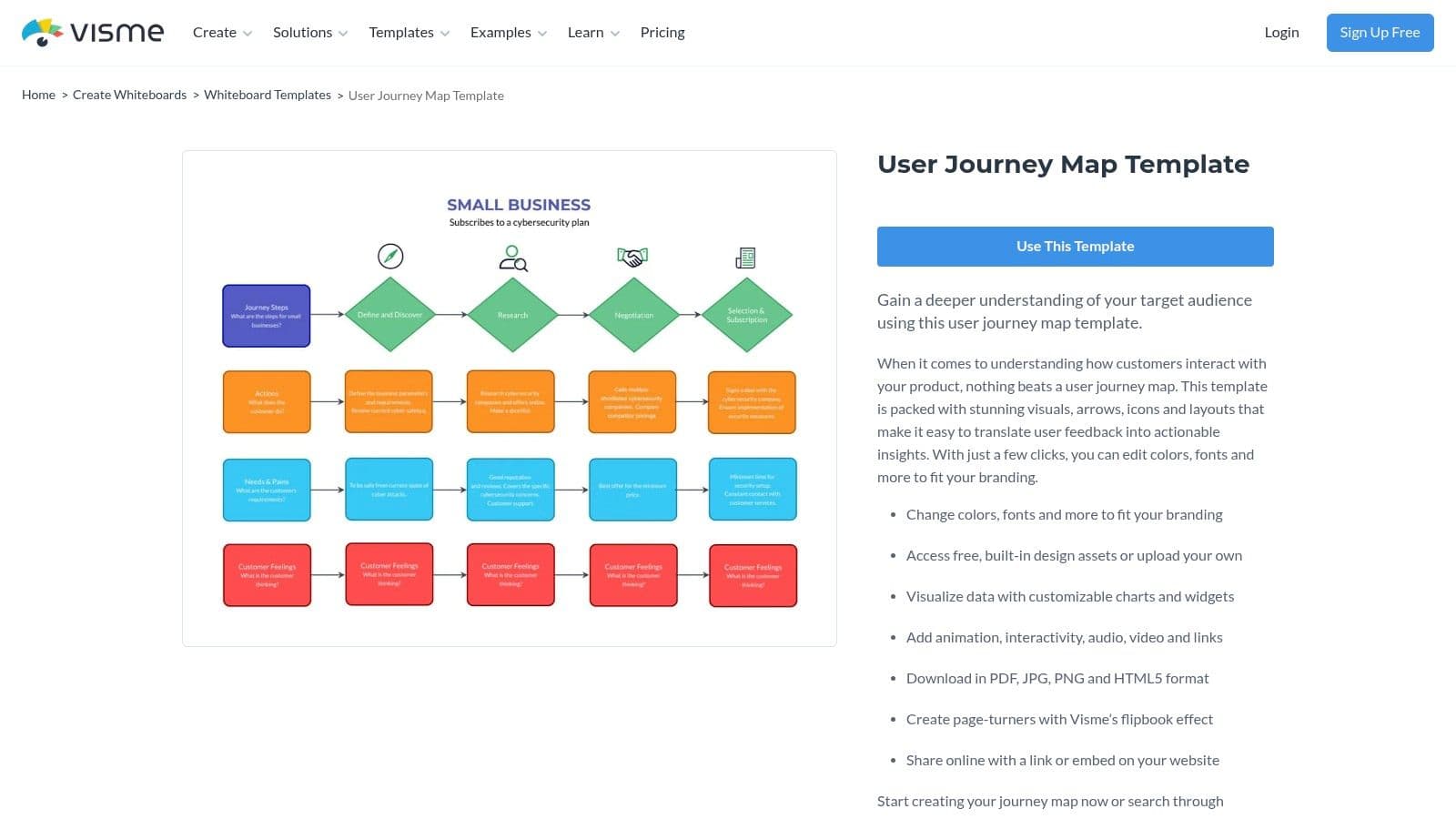Screen dimensions: 1456x819
Task: Click the handshake icon above Negotiation
Action: 632,258
